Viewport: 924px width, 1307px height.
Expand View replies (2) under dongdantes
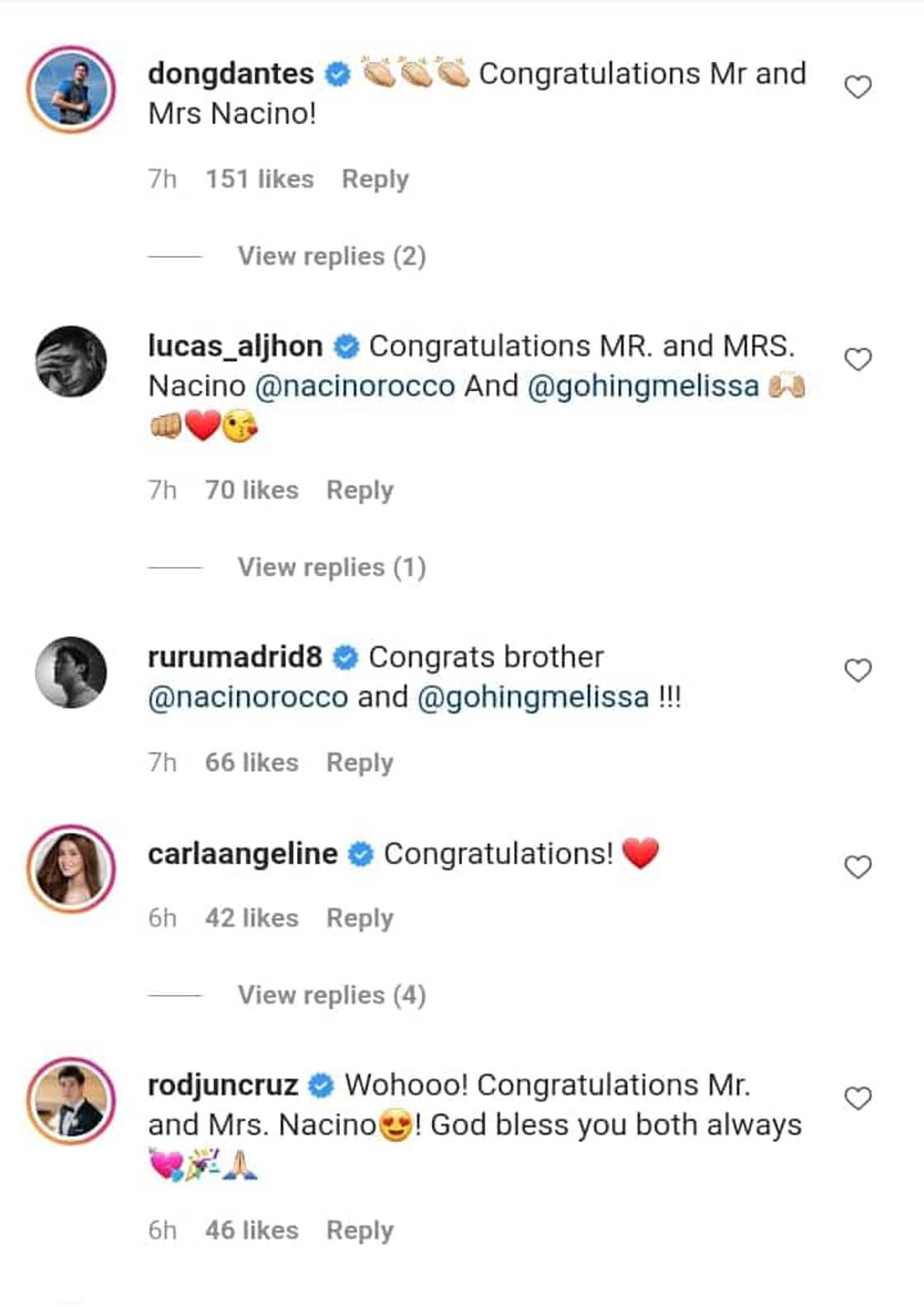click(331, 257)
